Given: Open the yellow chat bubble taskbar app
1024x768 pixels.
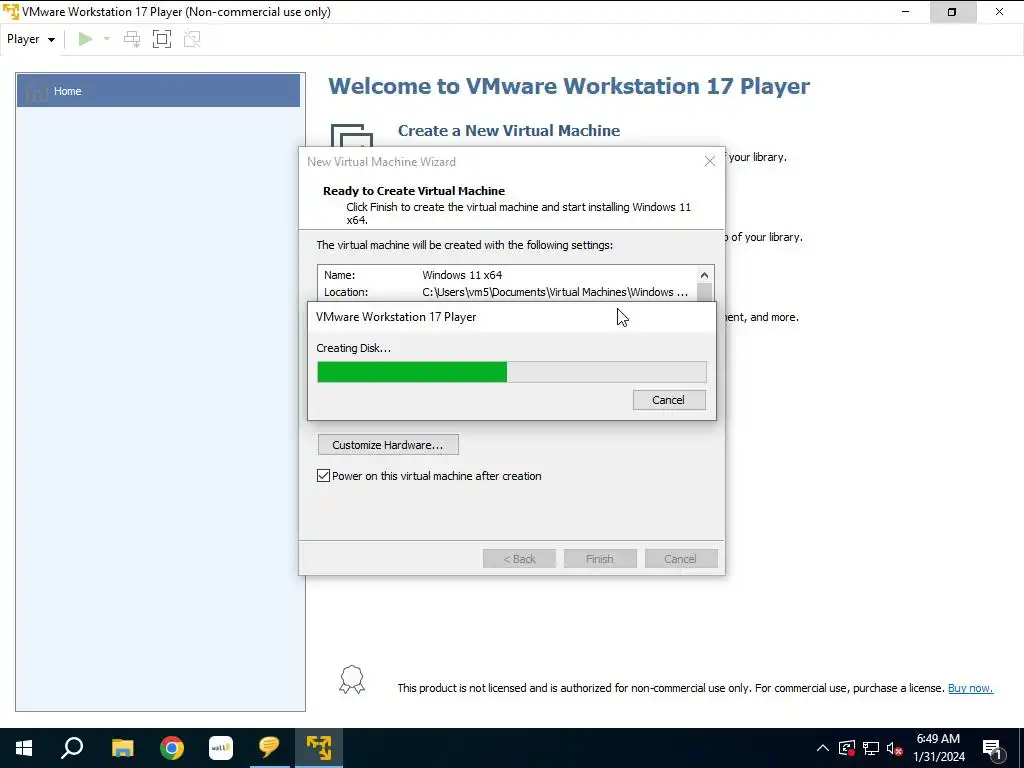Looking at the screenshot, I should [269, 748].
